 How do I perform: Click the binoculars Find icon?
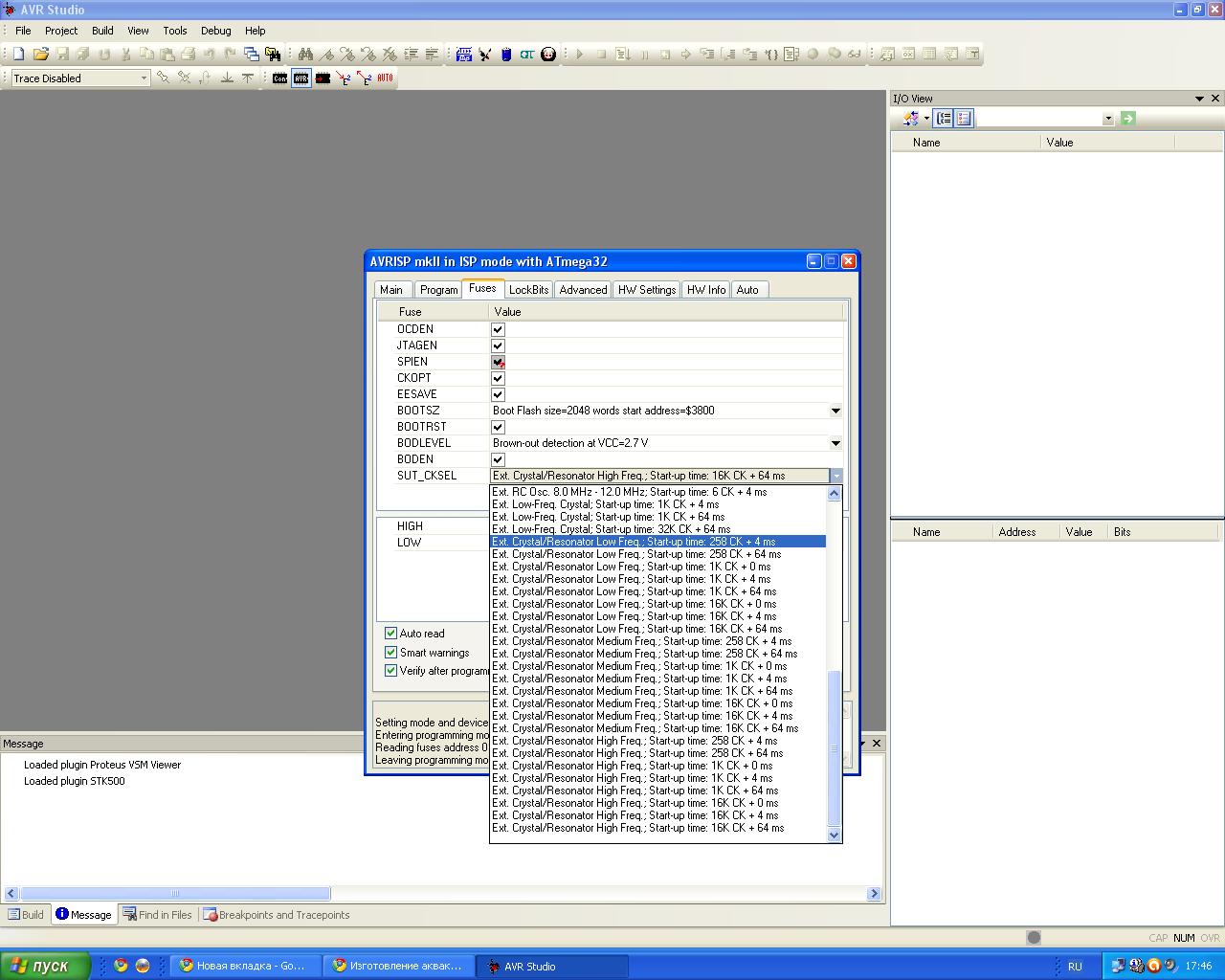point(305,55)
